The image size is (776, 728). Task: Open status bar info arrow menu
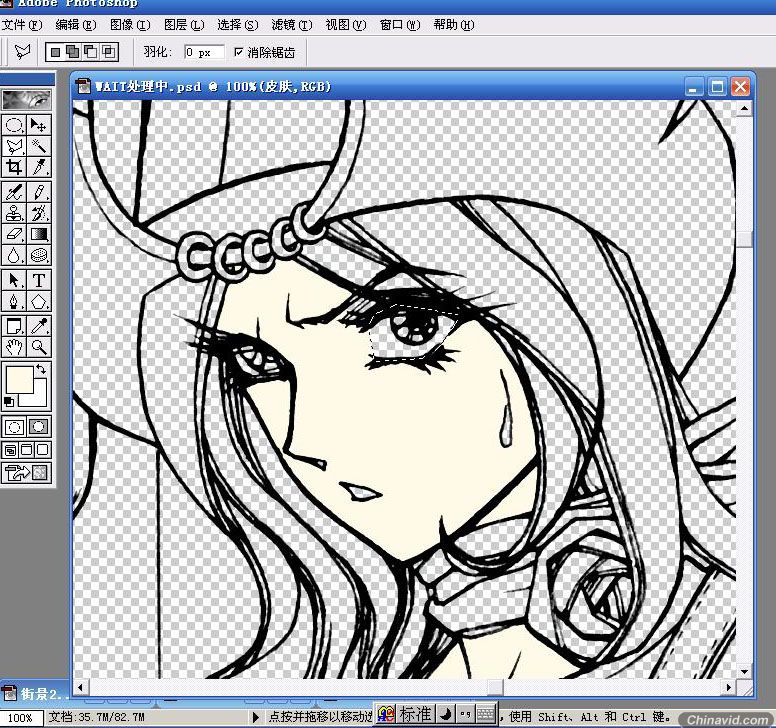[x=255, y=717]
